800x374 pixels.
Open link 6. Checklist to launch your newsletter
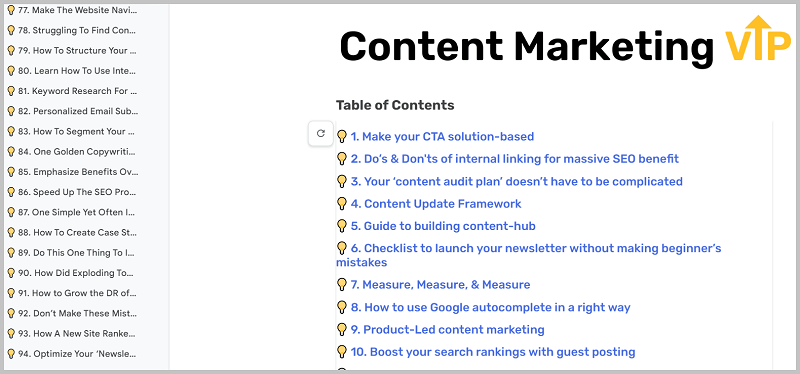click(x=529, y=255)
